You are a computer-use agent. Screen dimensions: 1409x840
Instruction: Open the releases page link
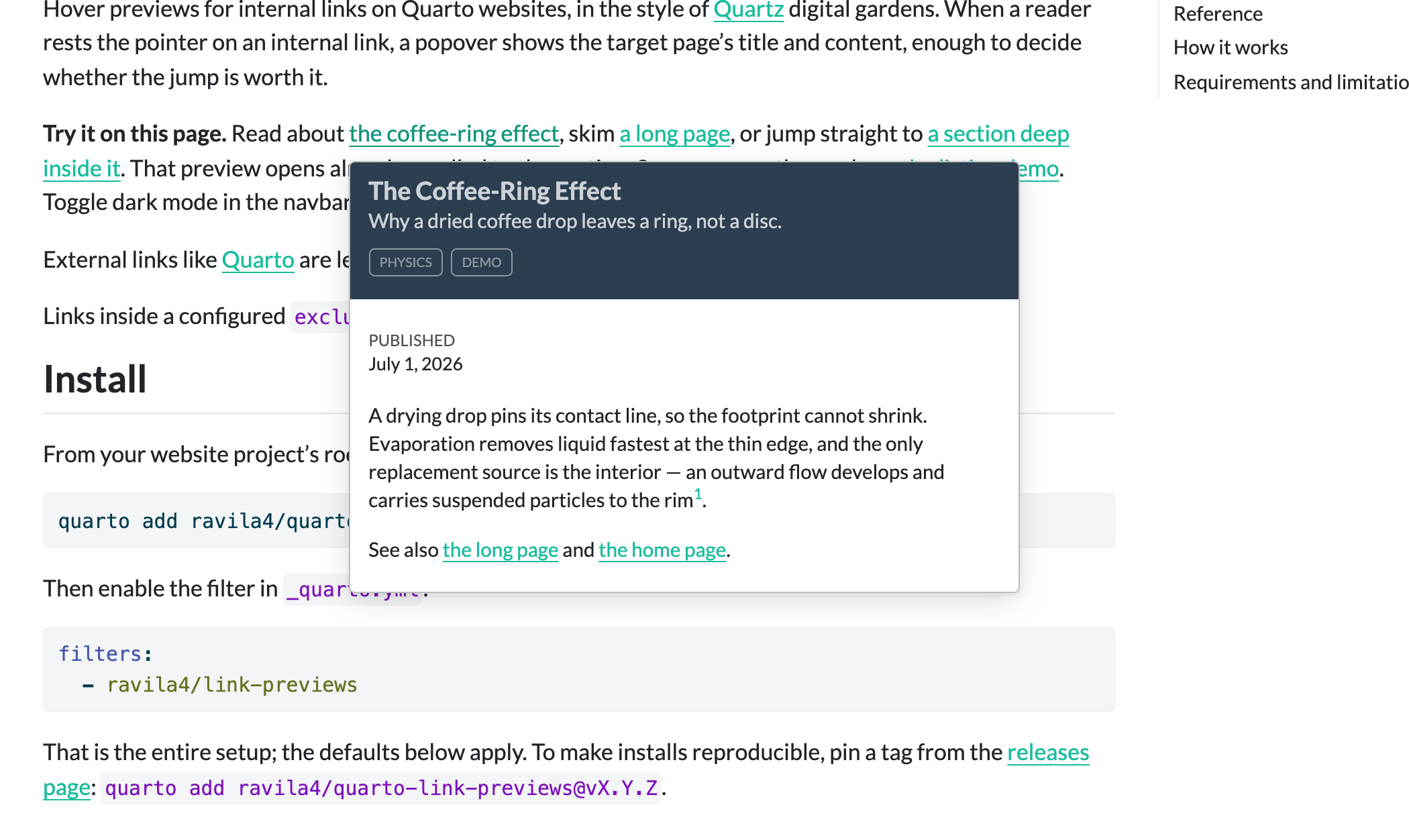[1047, 752]
